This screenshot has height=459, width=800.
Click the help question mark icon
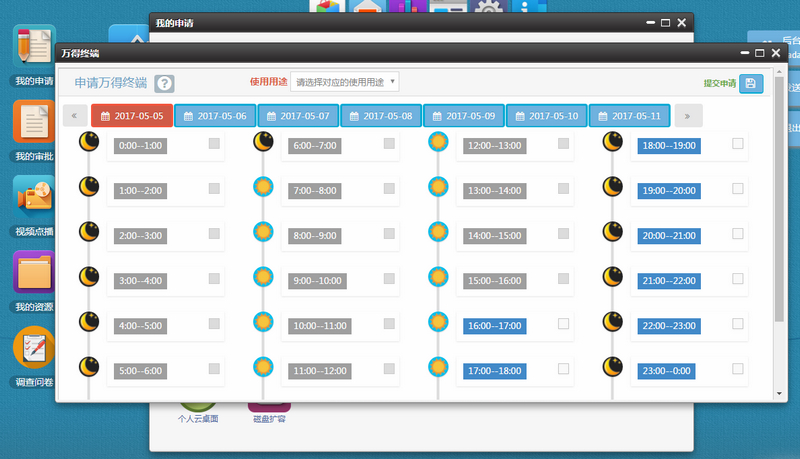164,84
